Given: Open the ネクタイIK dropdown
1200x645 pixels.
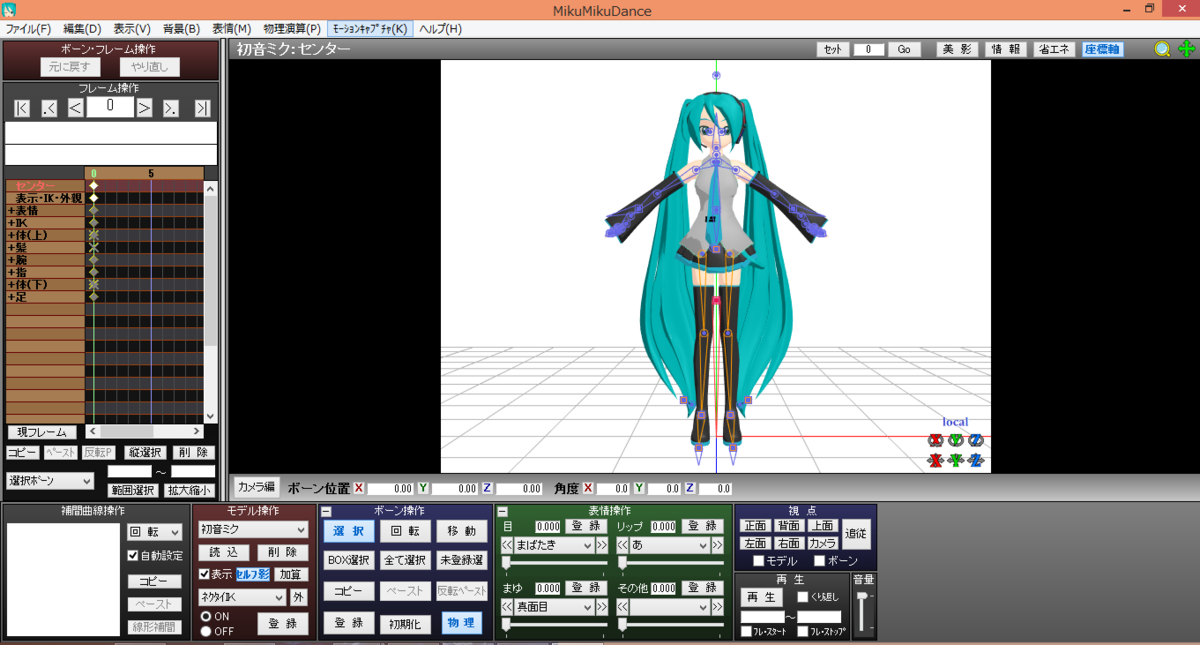Looking at the screenshot, I should coord(242,597).
